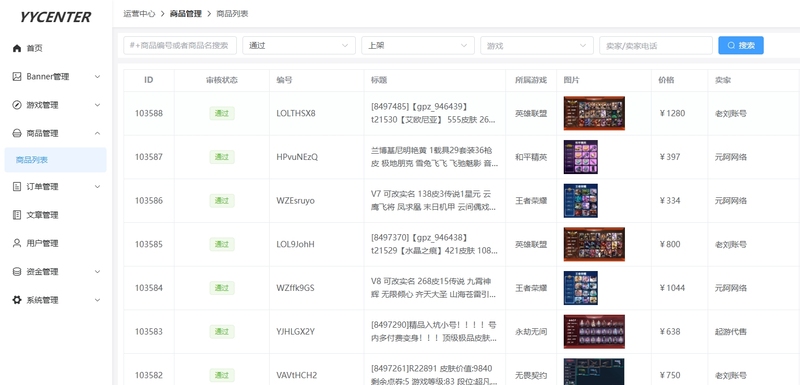This screenshot has width=800, height=385.
Task: Open the product image for row 103586
Action: [581, 200]
